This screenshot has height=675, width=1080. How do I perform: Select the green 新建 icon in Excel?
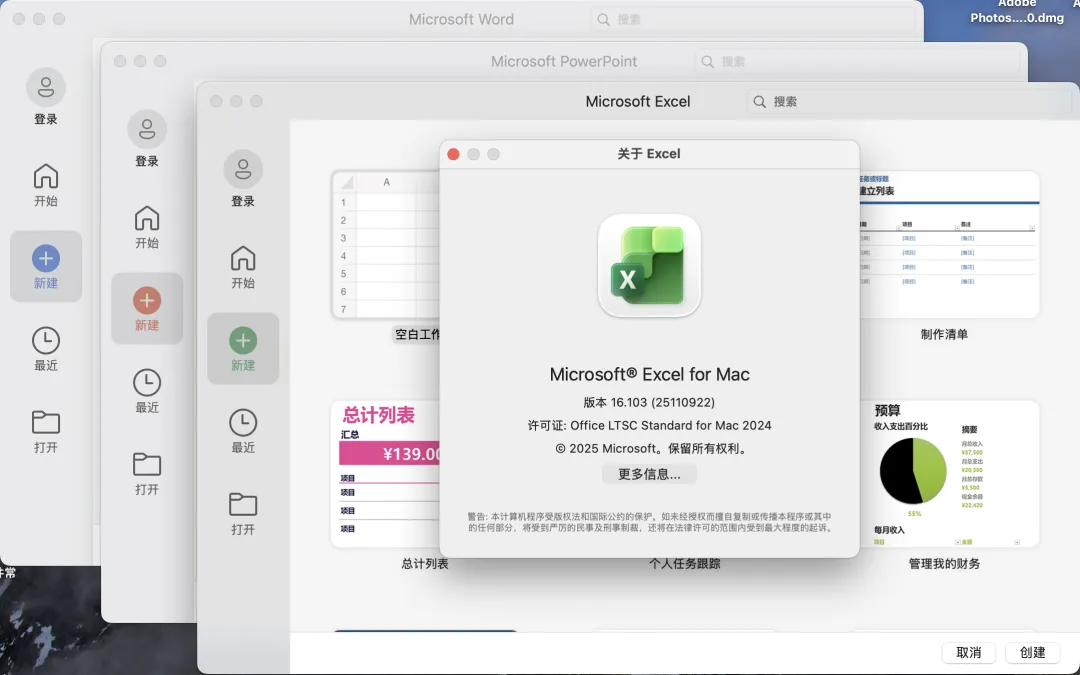click(x=243, y=341)
